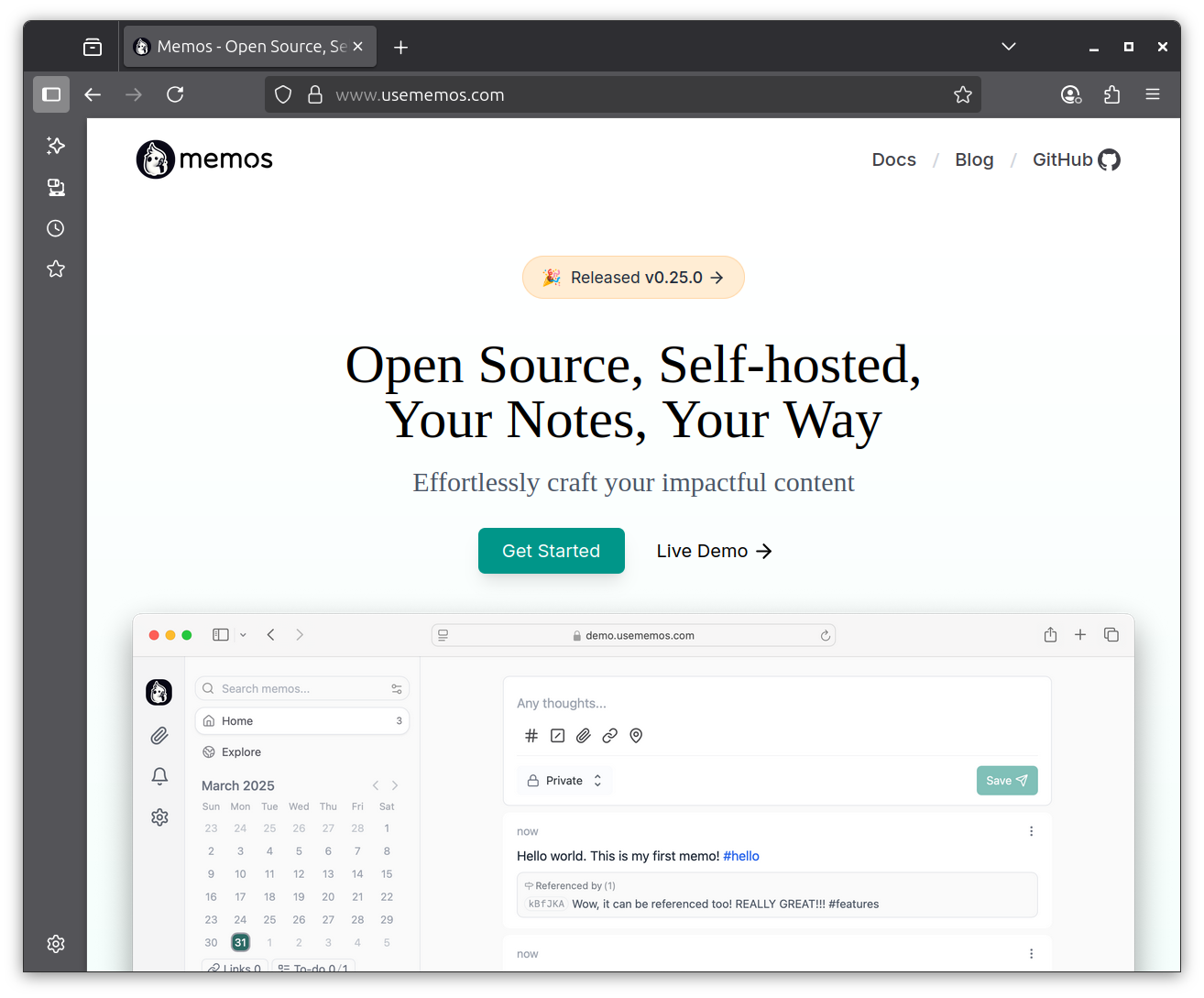Click the memos logo
1204x998 pixels.
204,159
